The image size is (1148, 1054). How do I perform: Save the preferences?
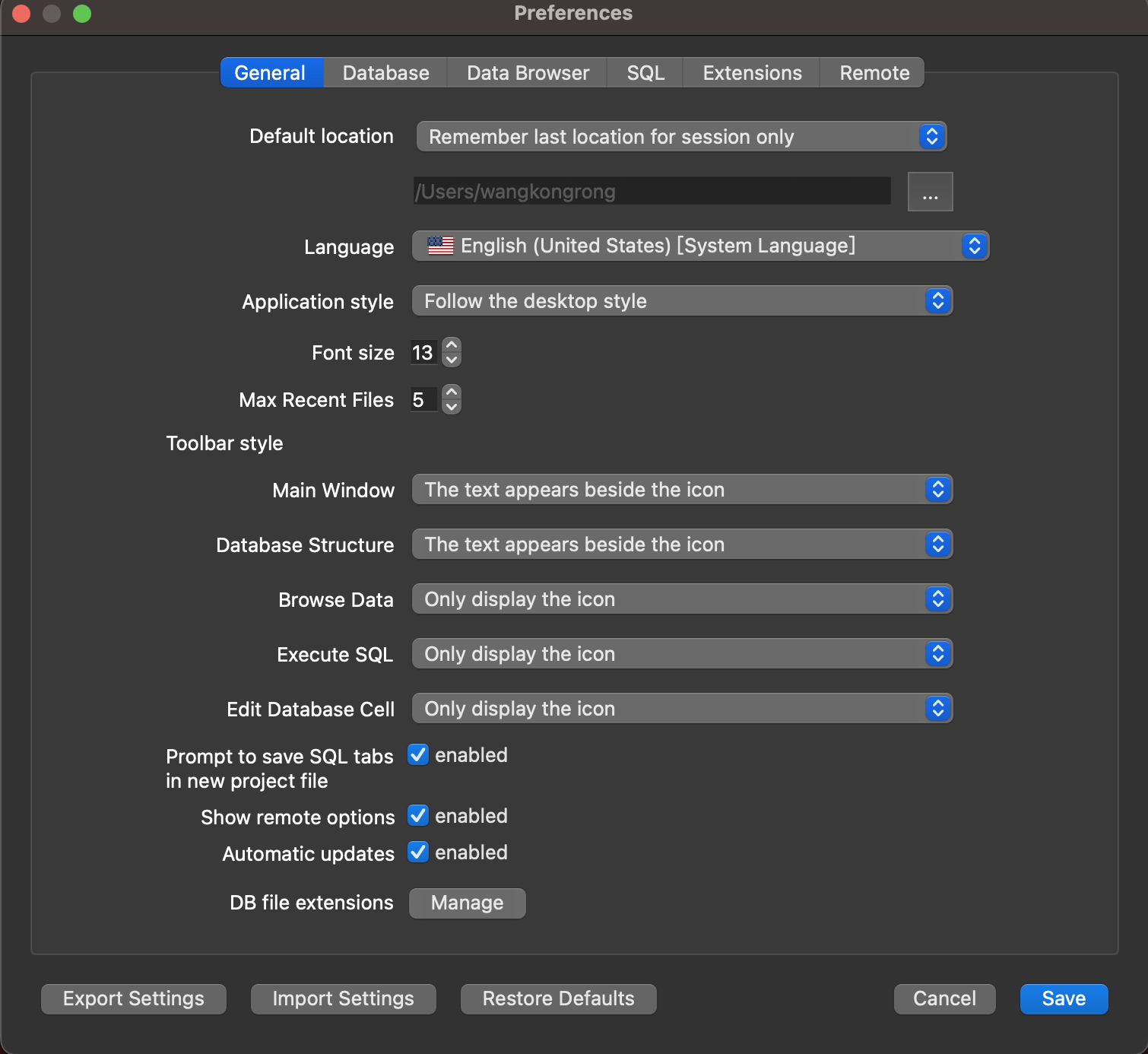[x=1063, y=998]
